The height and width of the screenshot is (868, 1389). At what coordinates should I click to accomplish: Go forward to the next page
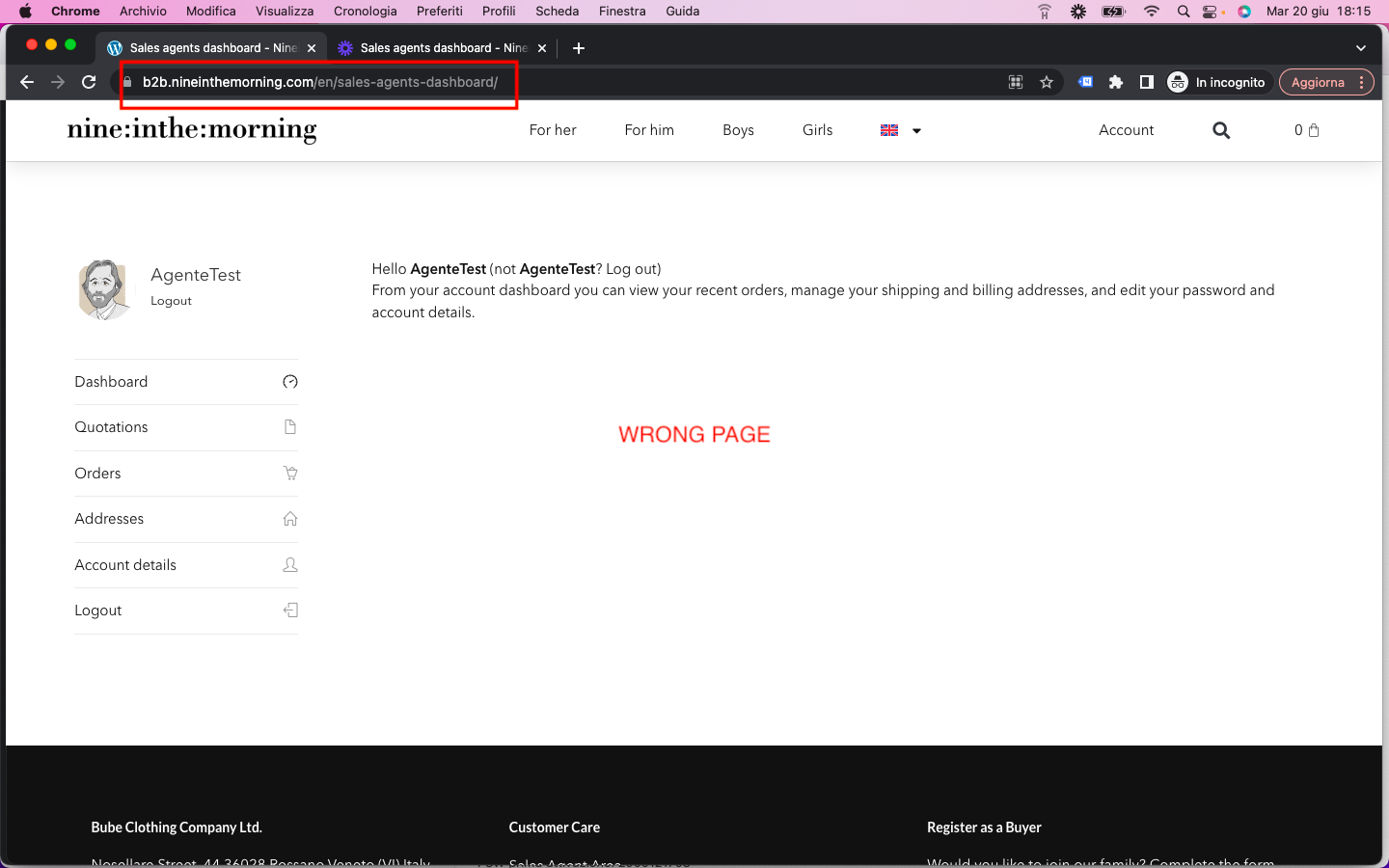pyautogui.click(x=58, y=82)
